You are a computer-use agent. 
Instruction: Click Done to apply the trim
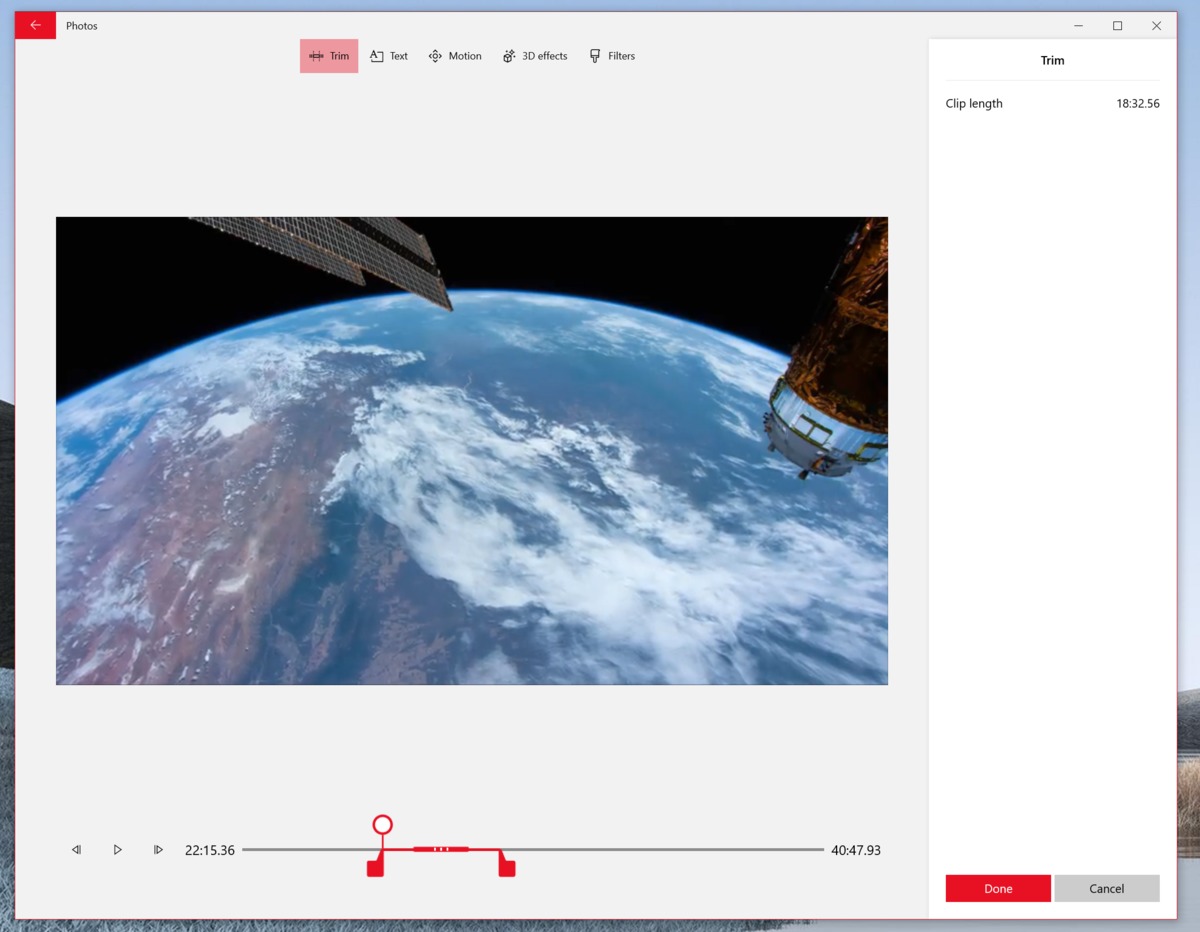[x=997, y=888]
